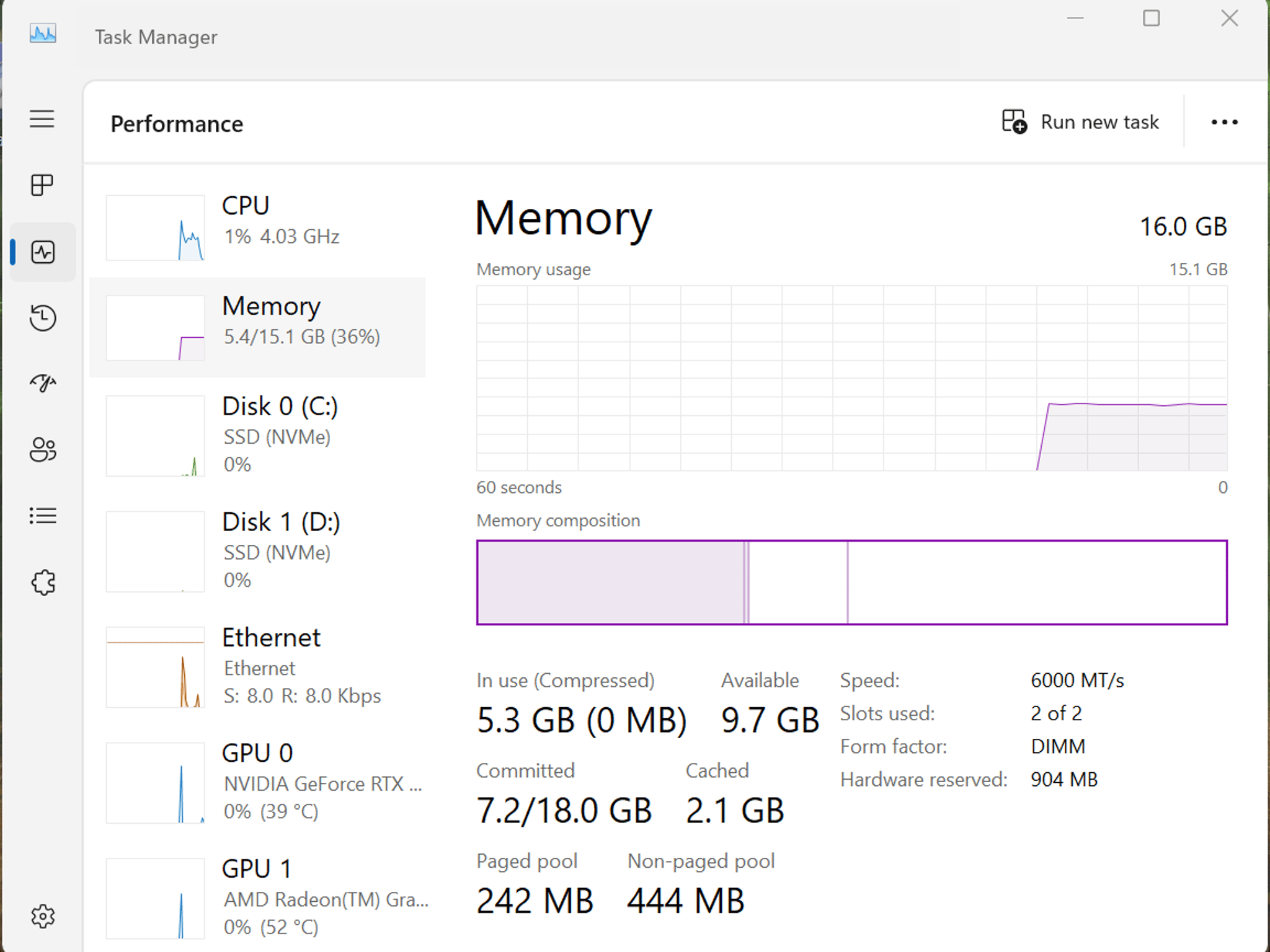Select the CPU performance entry

point(257,227)
